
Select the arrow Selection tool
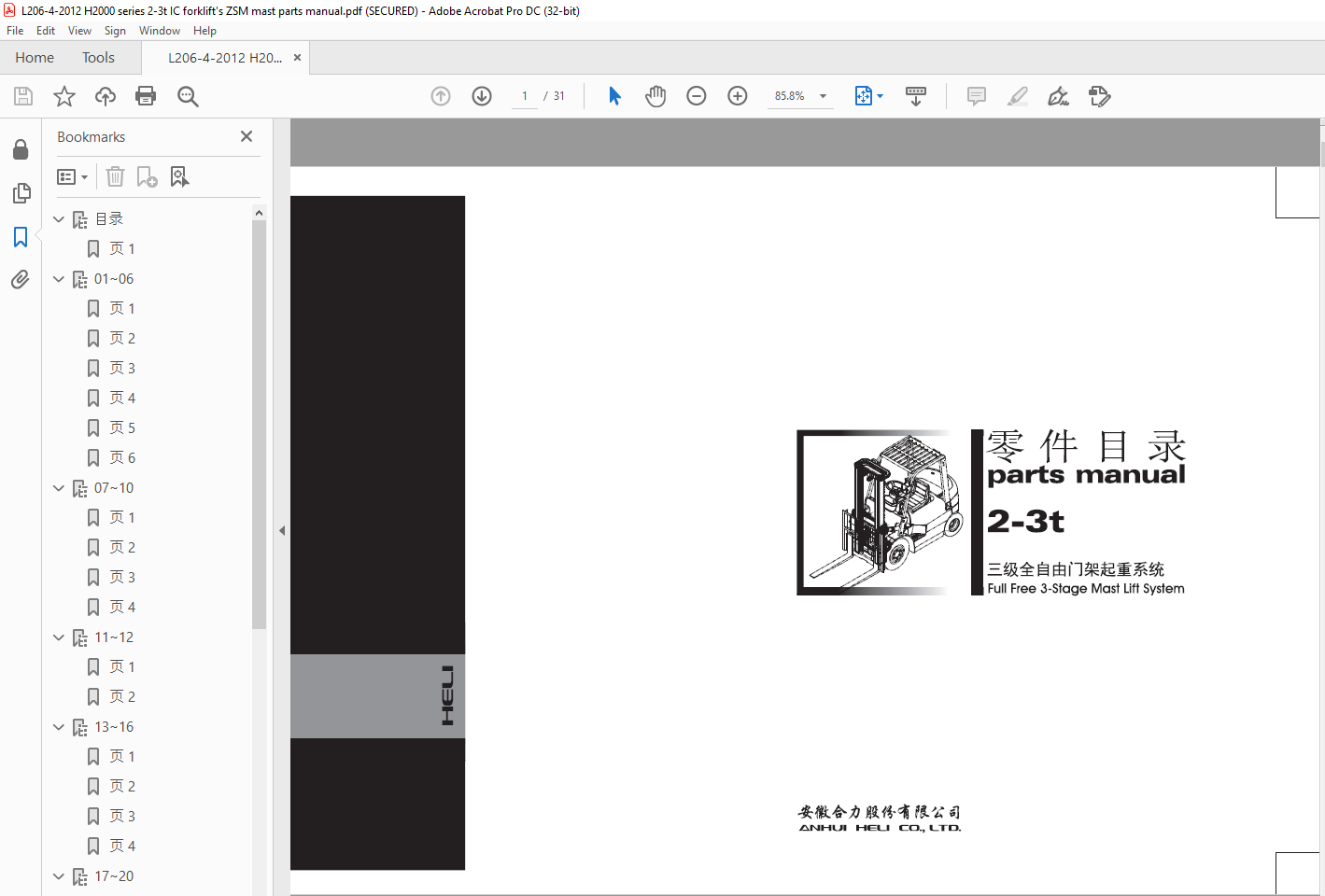coord(614,96)
